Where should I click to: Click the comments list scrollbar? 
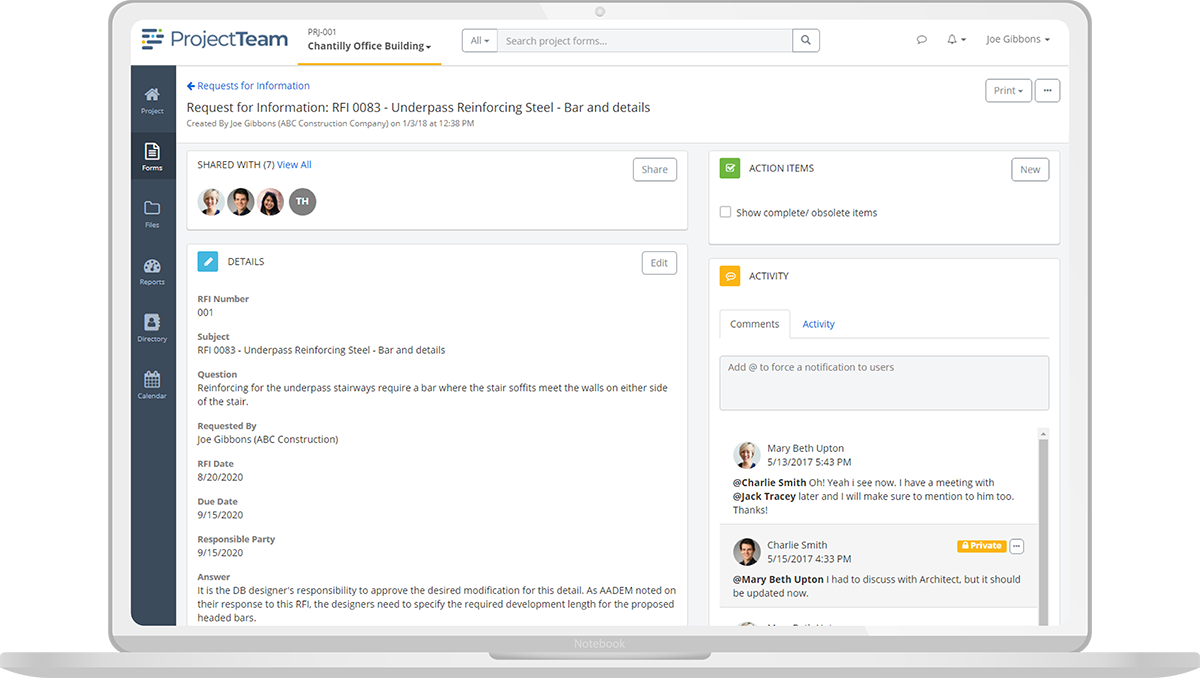pos(1043,530)
